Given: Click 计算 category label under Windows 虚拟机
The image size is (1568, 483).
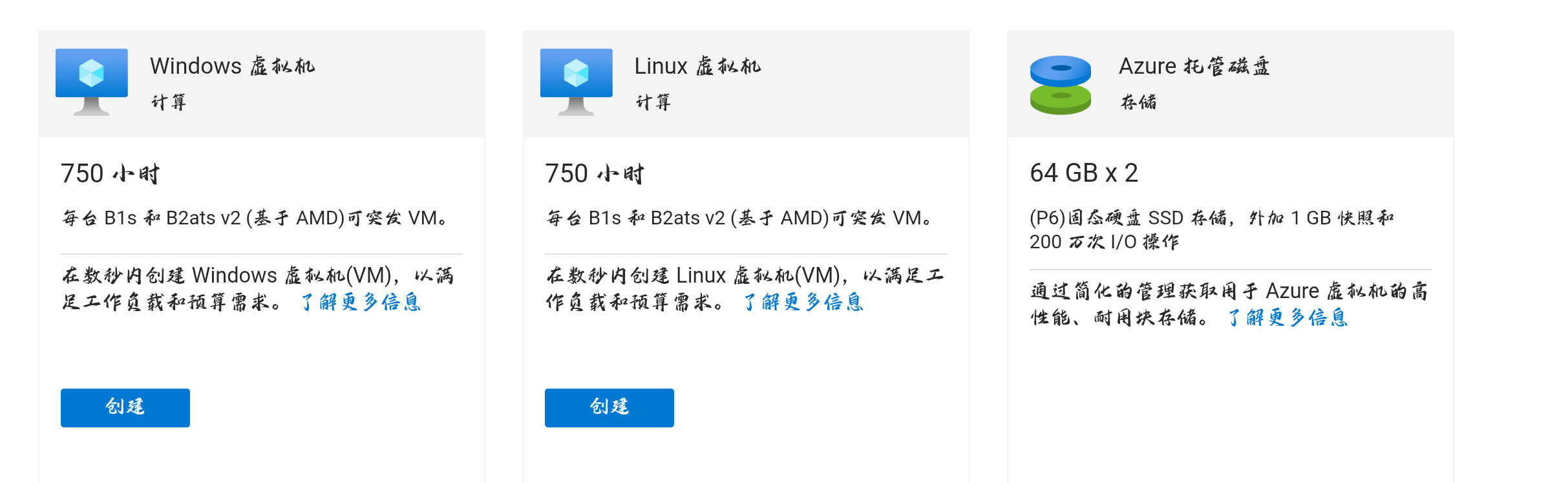Looking at the screenshot, I should (x=169, y=102).
